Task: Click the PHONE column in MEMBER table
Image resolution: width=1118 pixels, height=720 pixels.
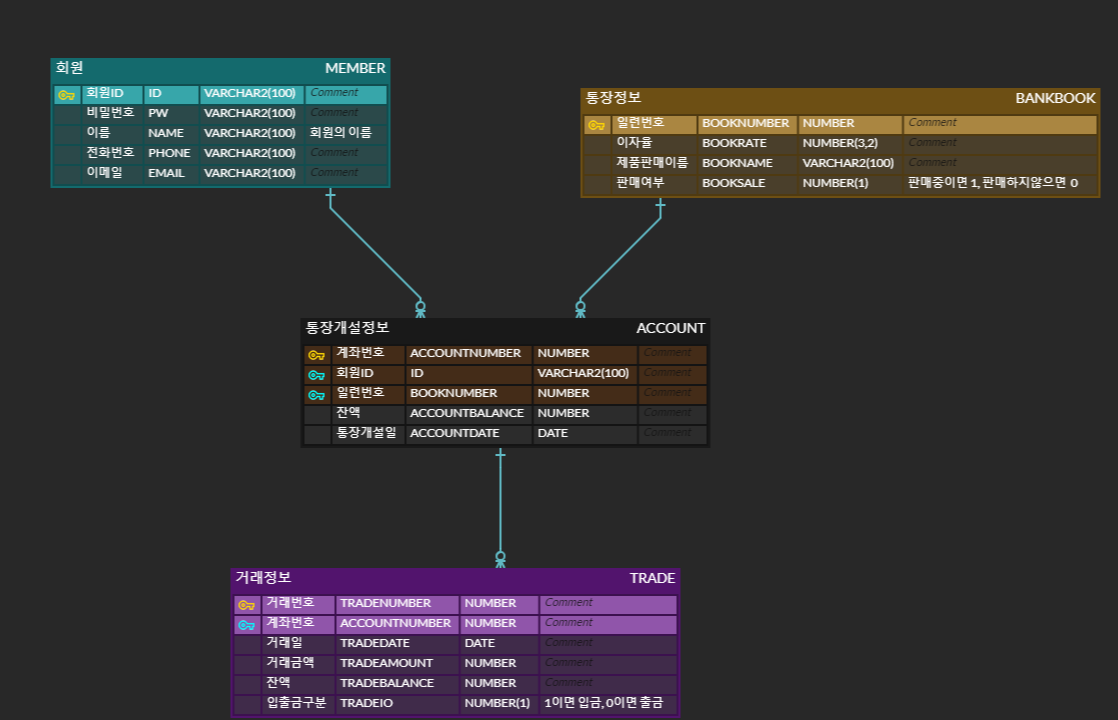Action: (x=169, y=153)
